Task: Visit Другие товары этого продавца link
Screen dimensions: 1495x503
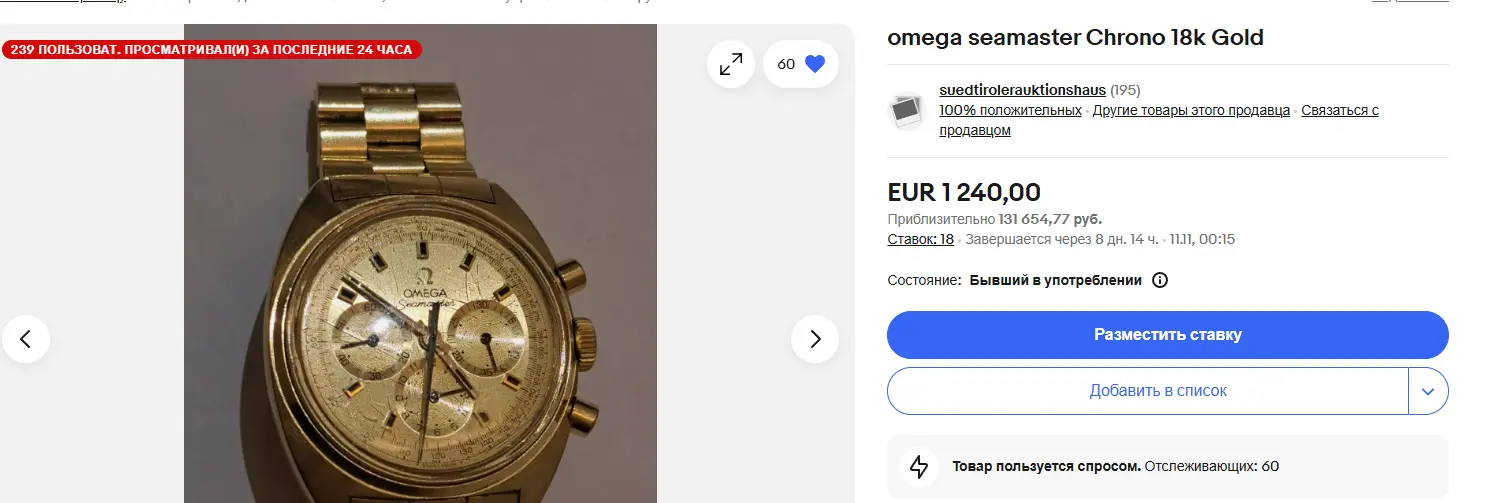Action: click(1191, 110)
